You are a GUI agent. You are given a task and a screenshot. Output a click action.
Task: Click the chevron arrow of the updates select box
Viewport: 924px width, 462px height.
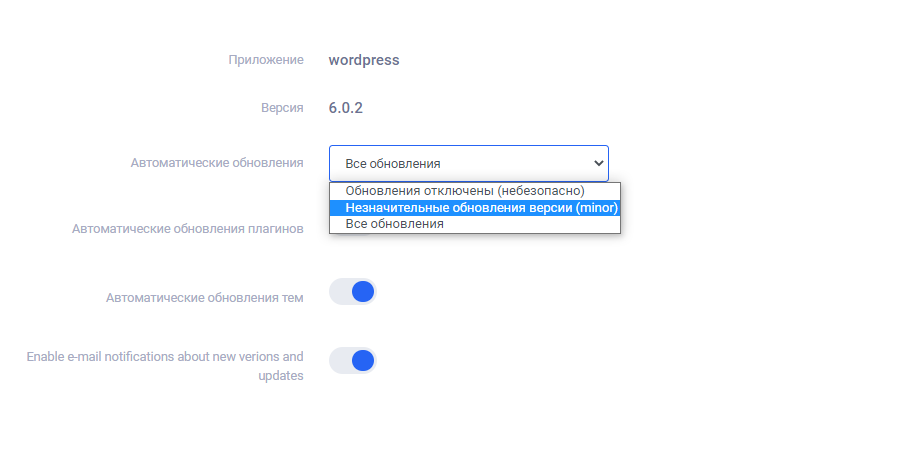599,163
